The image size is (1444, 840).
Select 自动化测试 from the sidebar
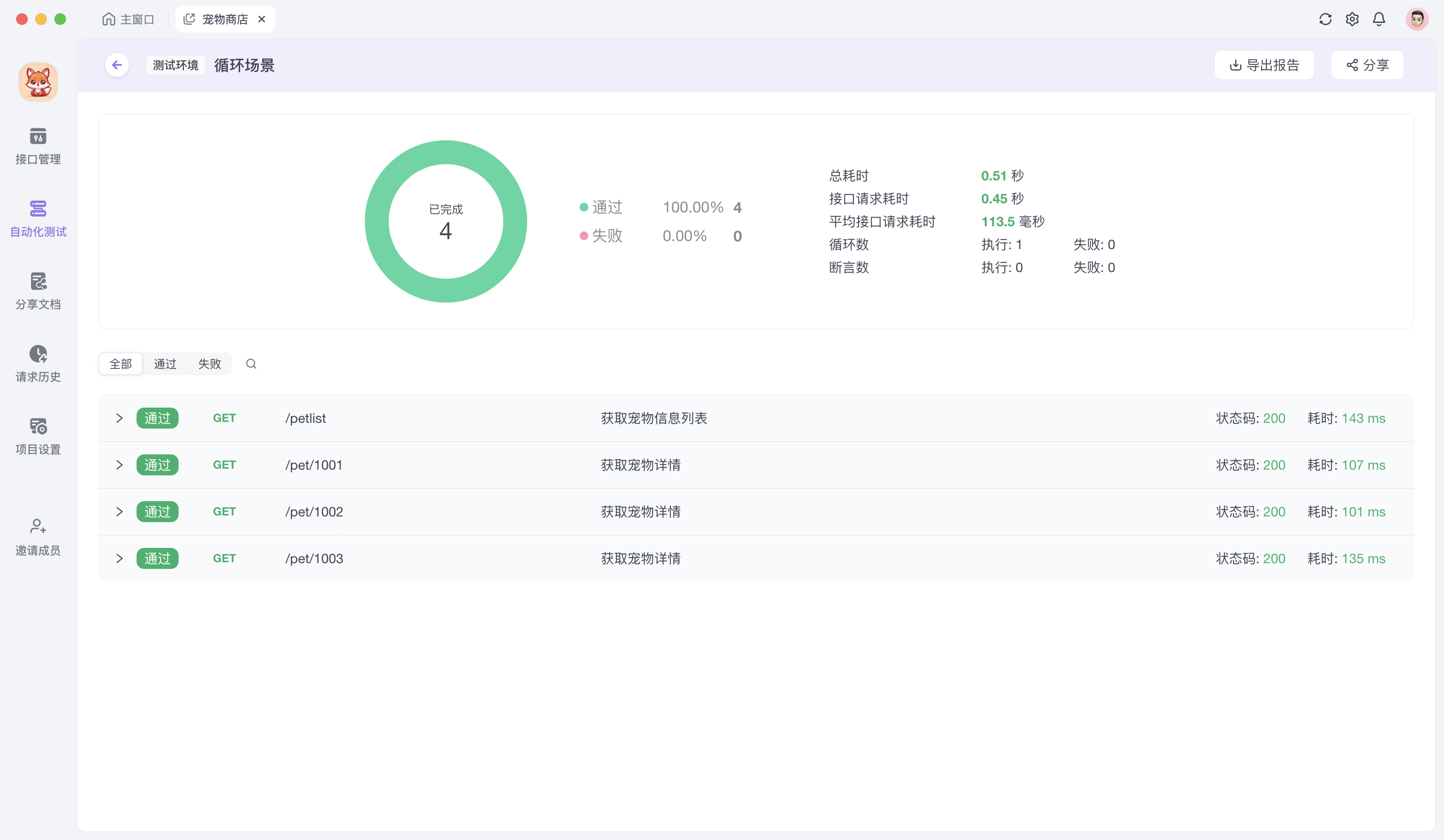[38, 220]
